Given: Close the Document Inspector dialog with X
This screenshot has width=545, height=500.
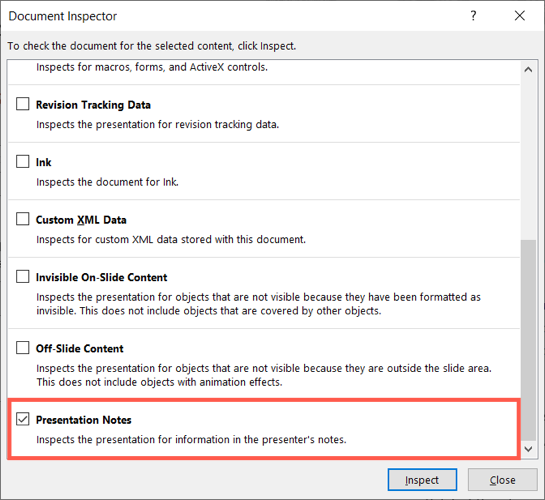Looking at the screenshot, I should coord(520,16).
